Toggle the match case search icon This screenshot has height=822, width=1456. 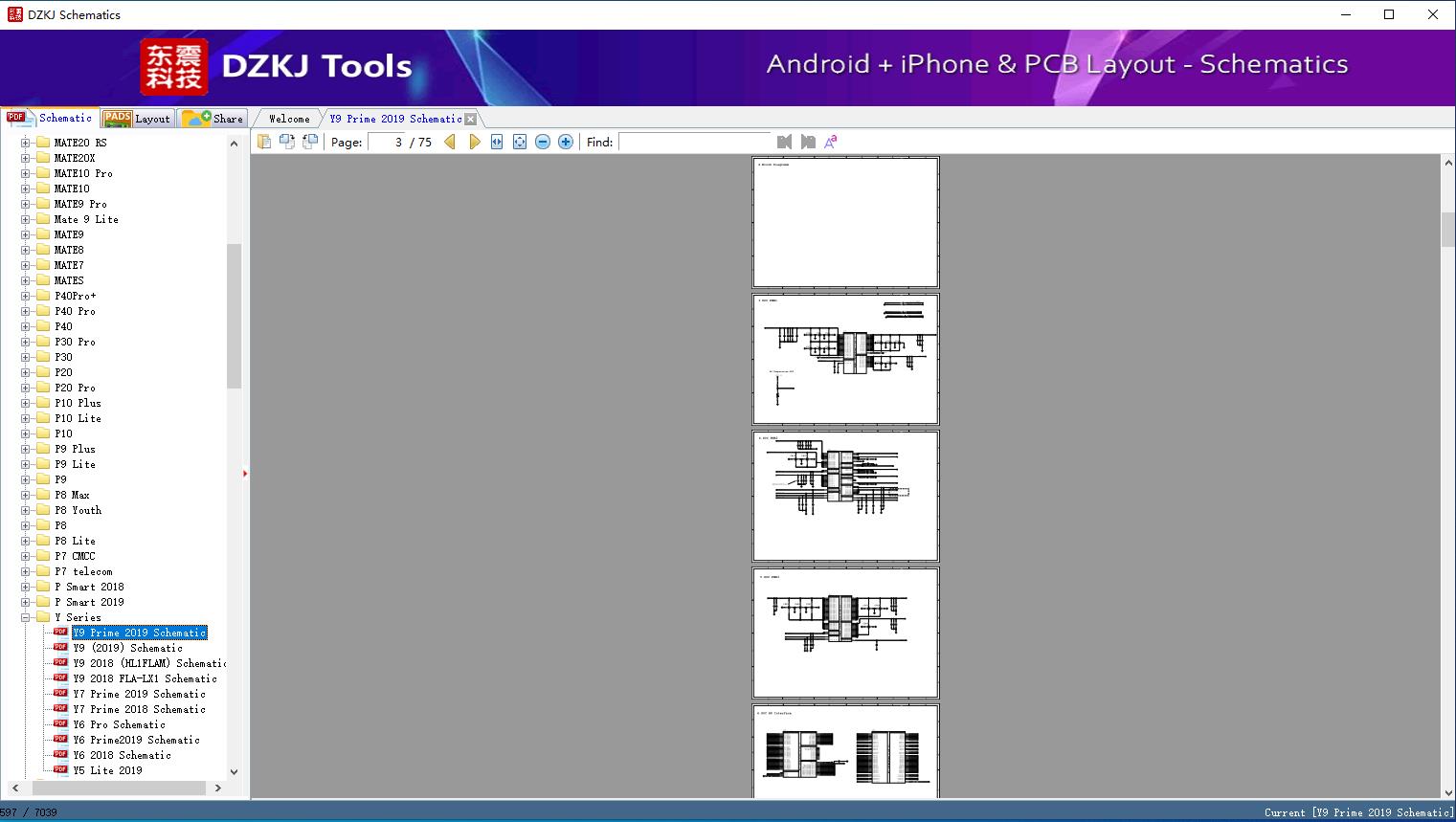(x=830, y=142)
